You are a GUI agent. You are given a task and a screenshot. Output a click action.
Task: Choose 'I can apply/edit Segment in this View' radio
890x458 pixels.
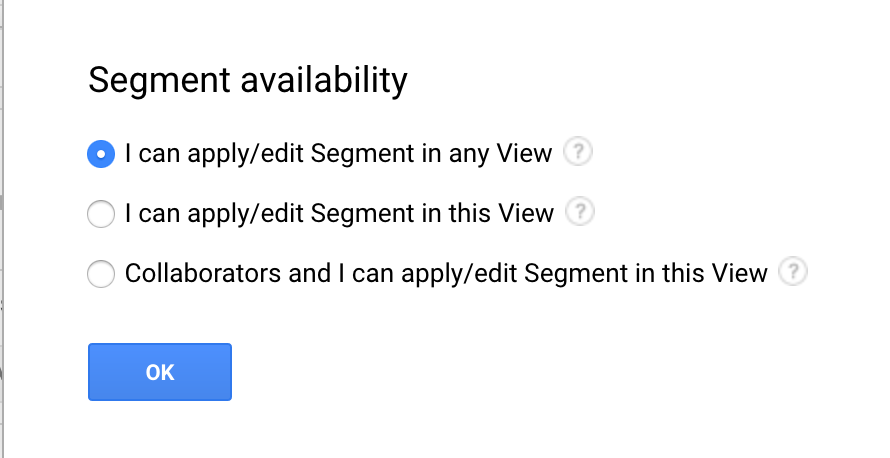click(101, 214)
